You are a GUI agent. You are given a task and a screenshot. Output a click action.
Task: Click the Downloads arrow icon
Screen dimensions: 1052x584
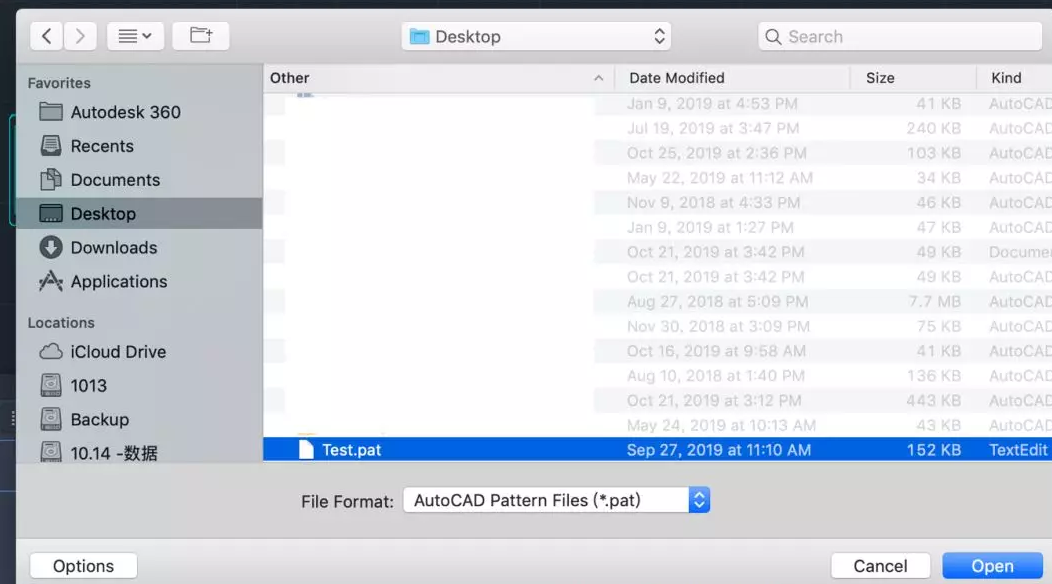(51, 247)
